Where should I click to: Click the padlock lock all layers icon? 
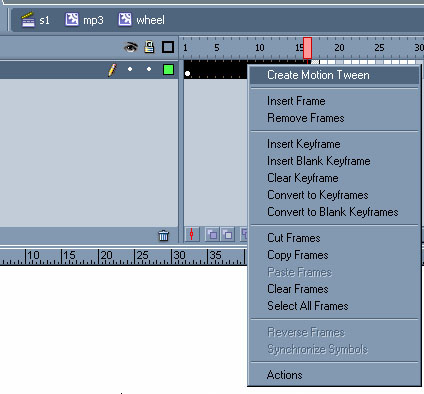149,47
